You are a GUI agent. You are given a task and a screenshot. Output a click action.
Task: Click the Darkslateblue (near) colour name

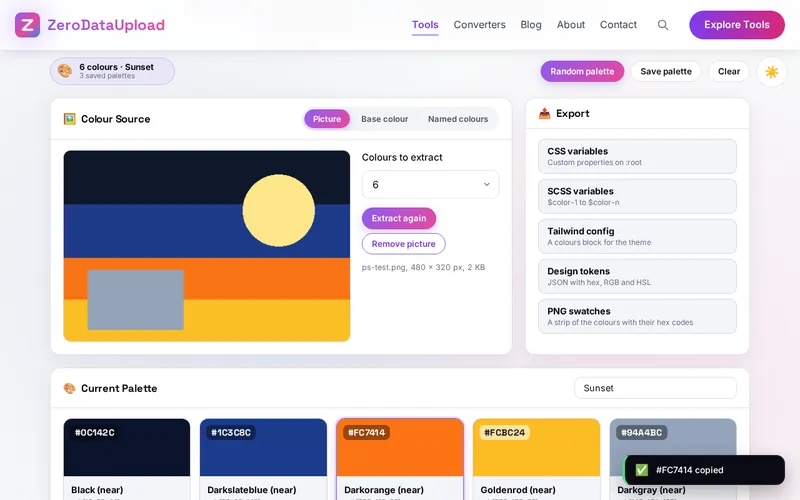point(252,490)
